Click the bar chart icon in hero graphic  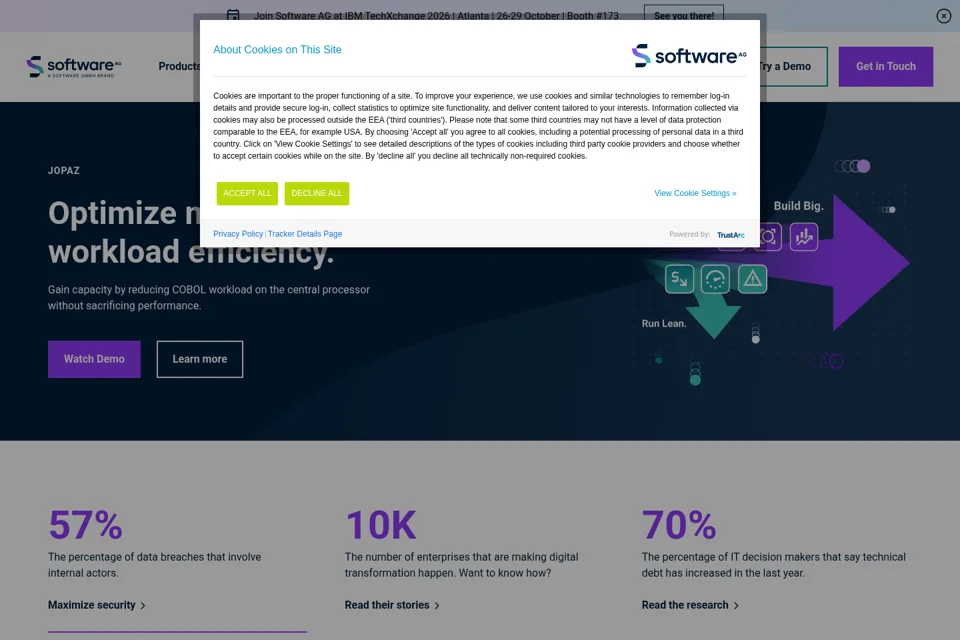pos(804,236)
